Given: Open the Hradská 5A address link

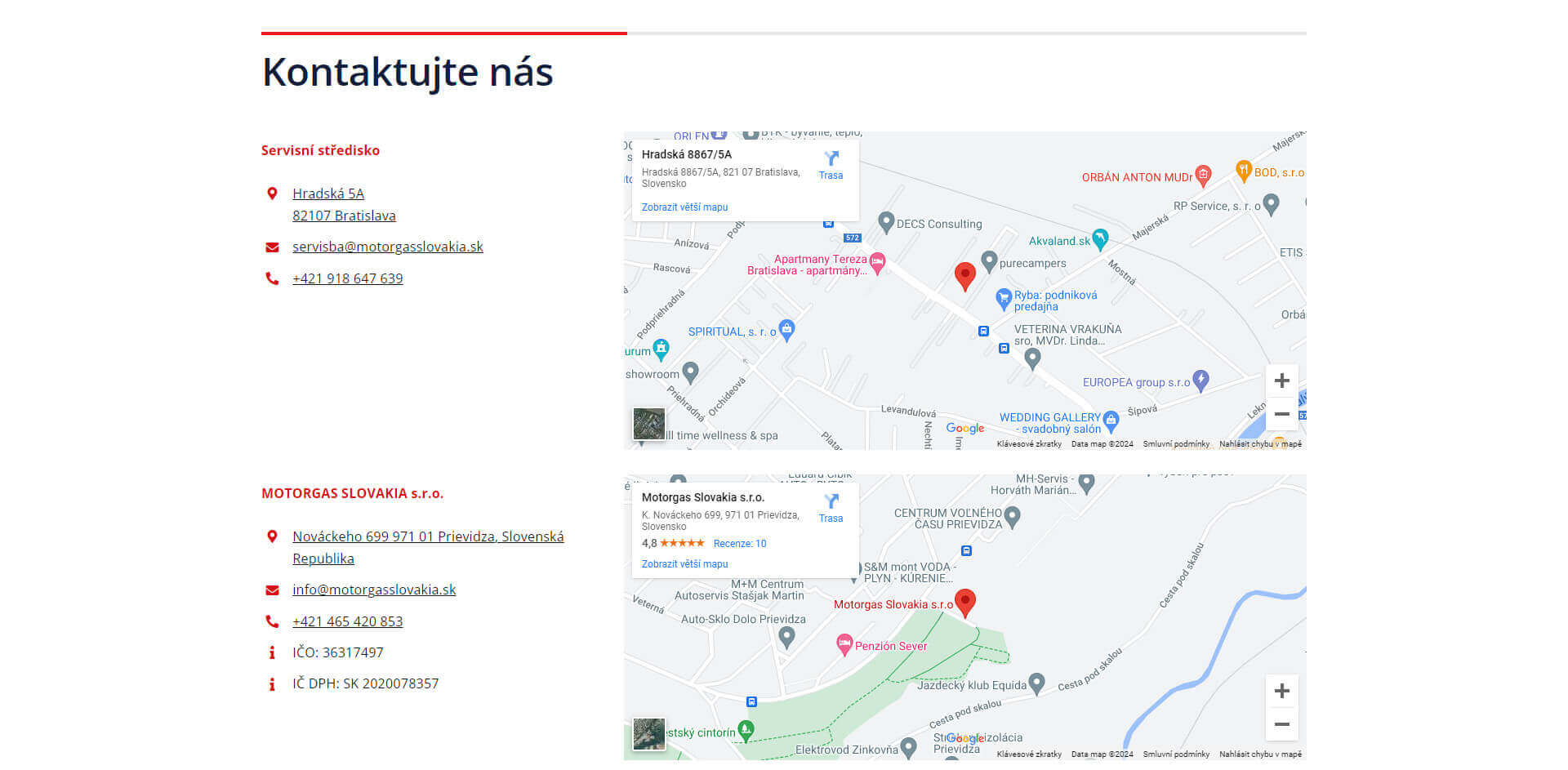Looking at the screenshot, I should point(344,204).
